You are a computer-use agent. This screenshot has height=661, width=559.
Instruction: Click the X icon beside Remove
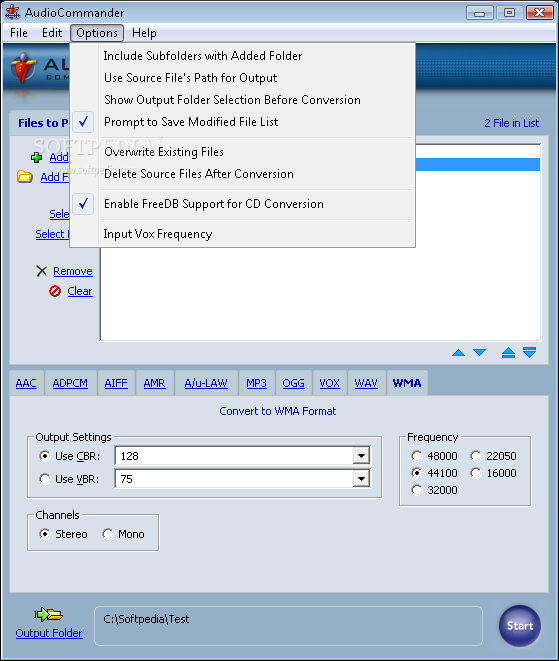(41, 271)
